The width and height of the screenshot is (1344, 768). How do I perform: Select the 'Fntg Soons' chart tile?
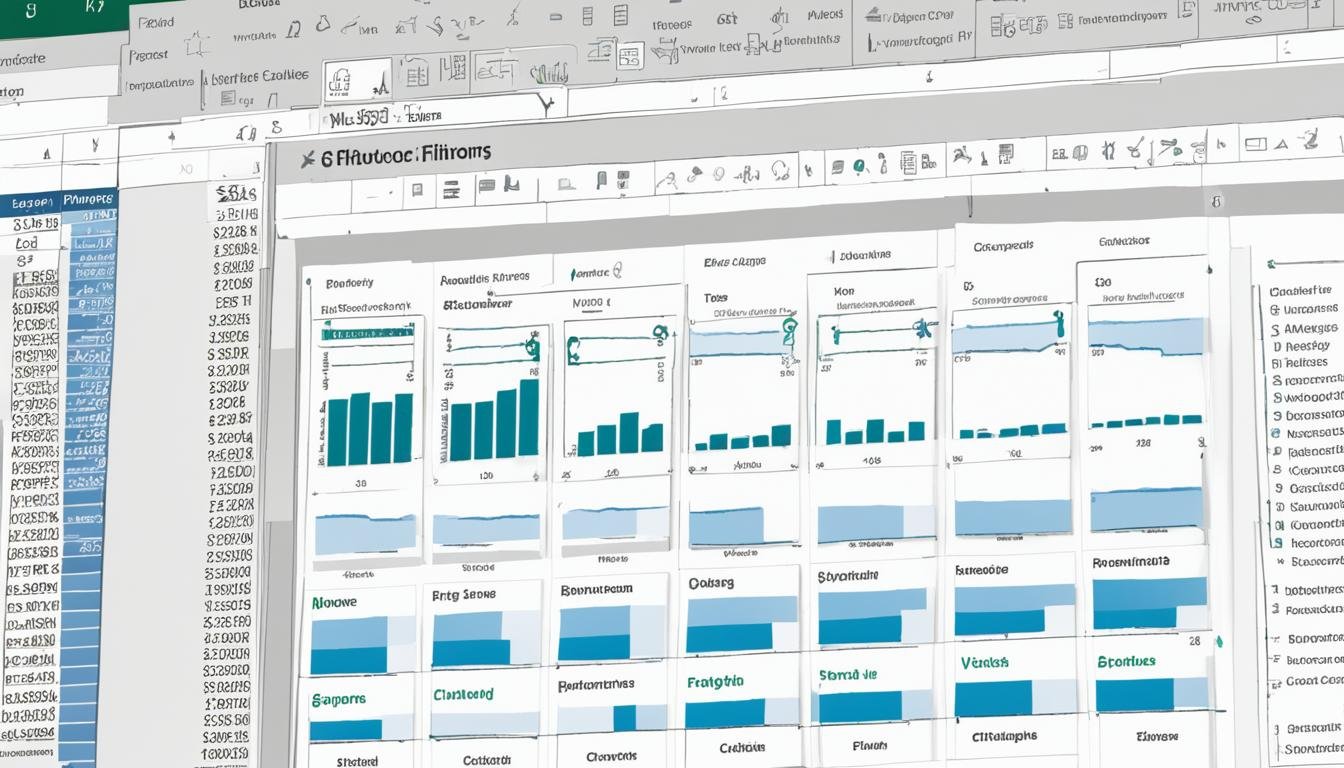485,625
